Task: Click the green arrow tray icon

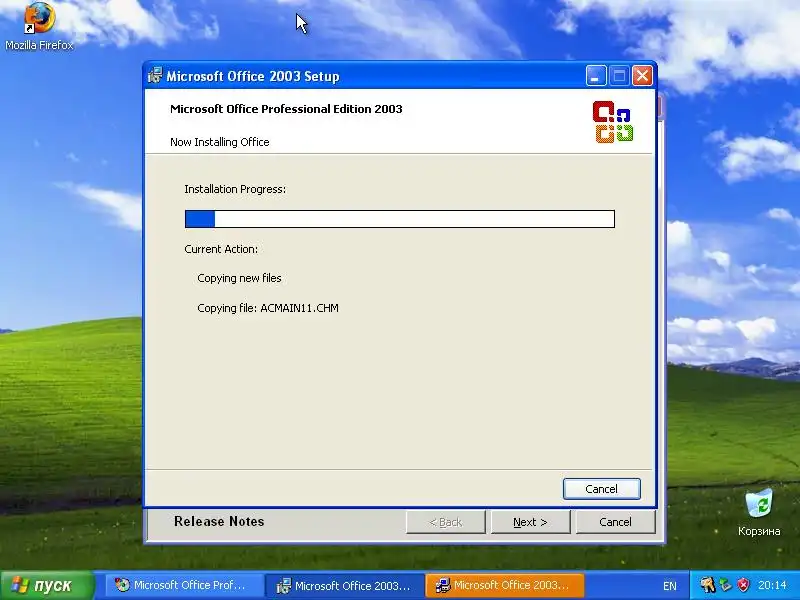Action: (726, 585)
